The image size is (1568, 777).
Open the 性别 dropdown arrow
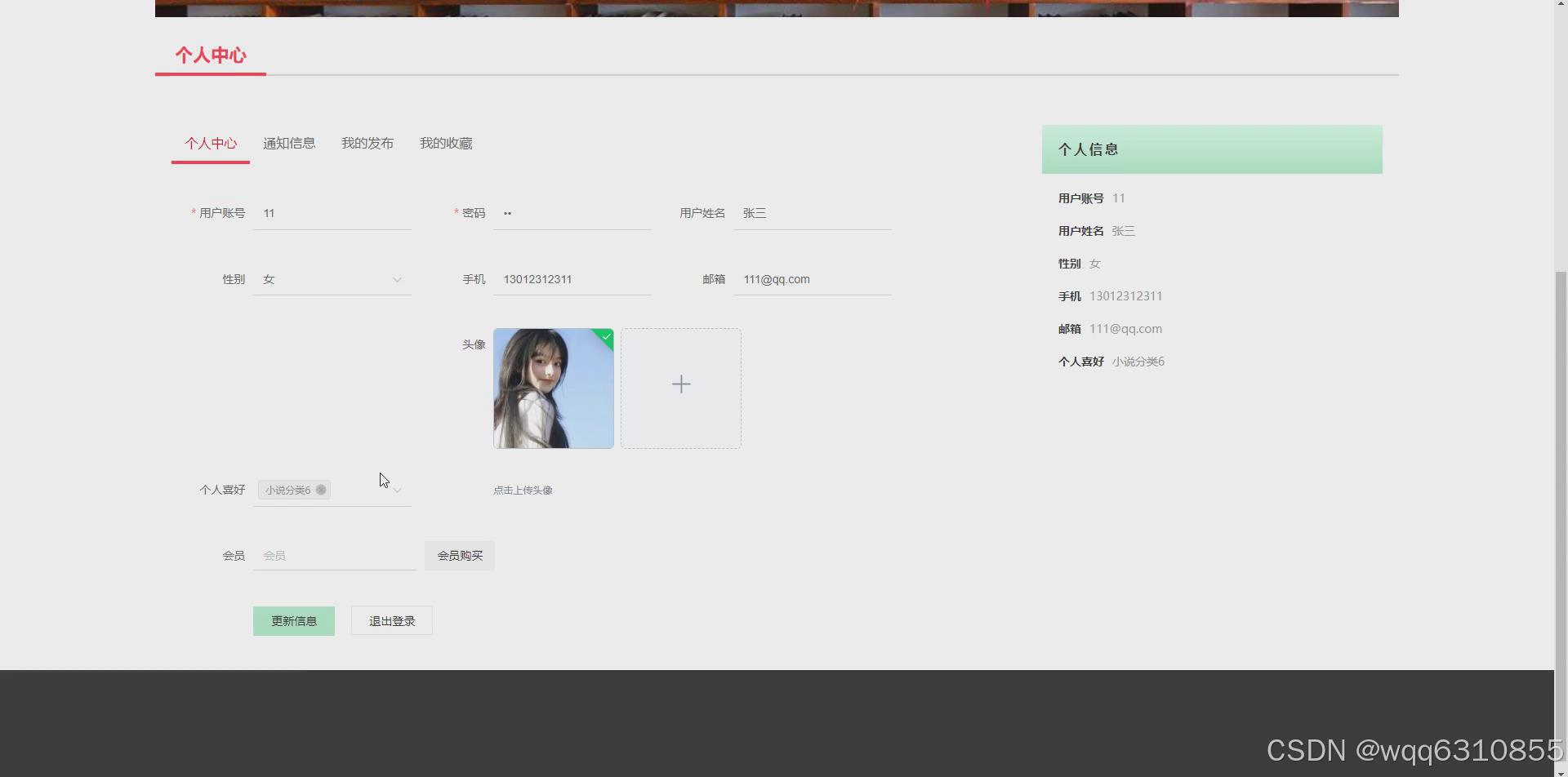397,279
